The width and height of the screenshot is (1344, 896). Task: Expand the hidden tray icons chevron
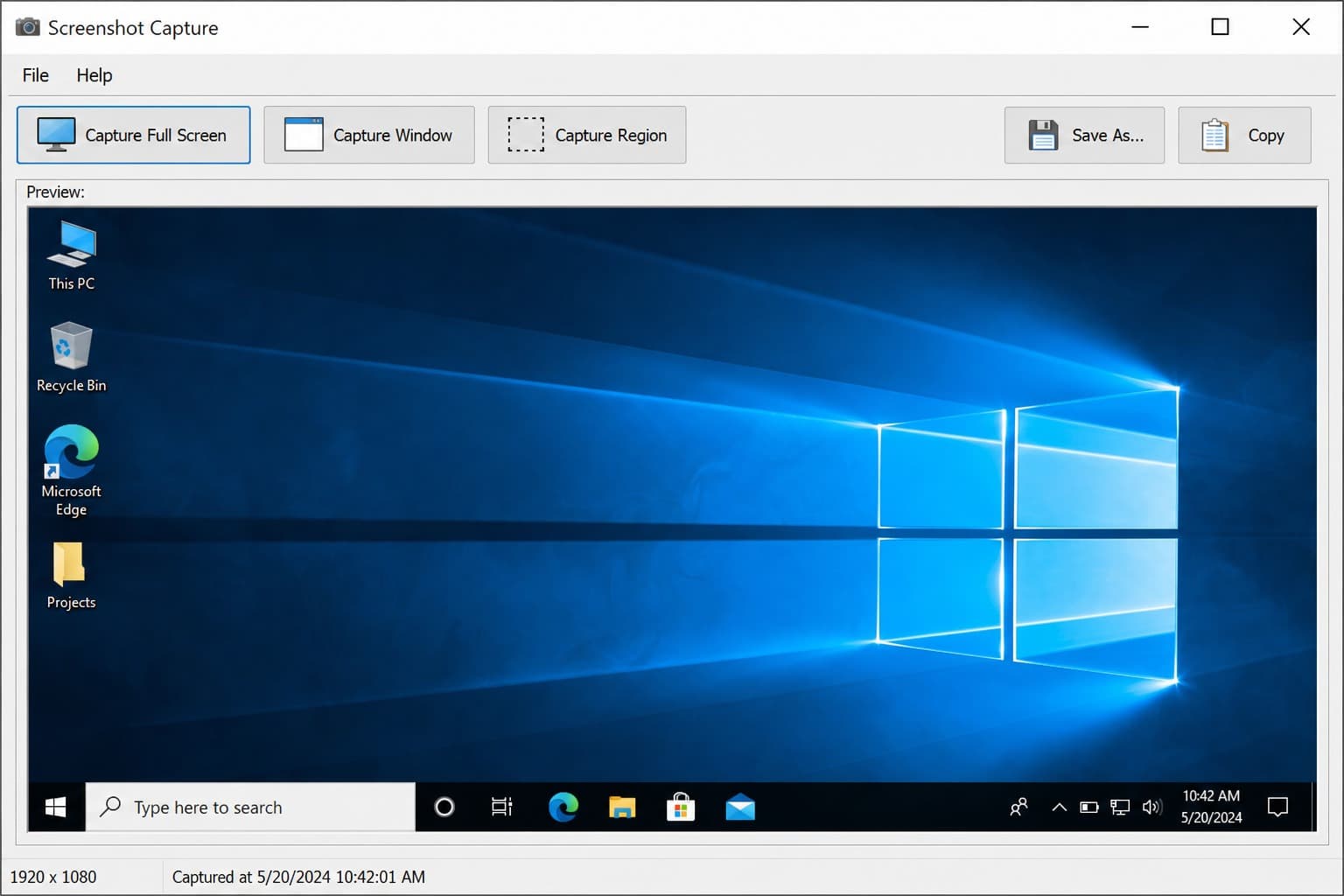1060,807
